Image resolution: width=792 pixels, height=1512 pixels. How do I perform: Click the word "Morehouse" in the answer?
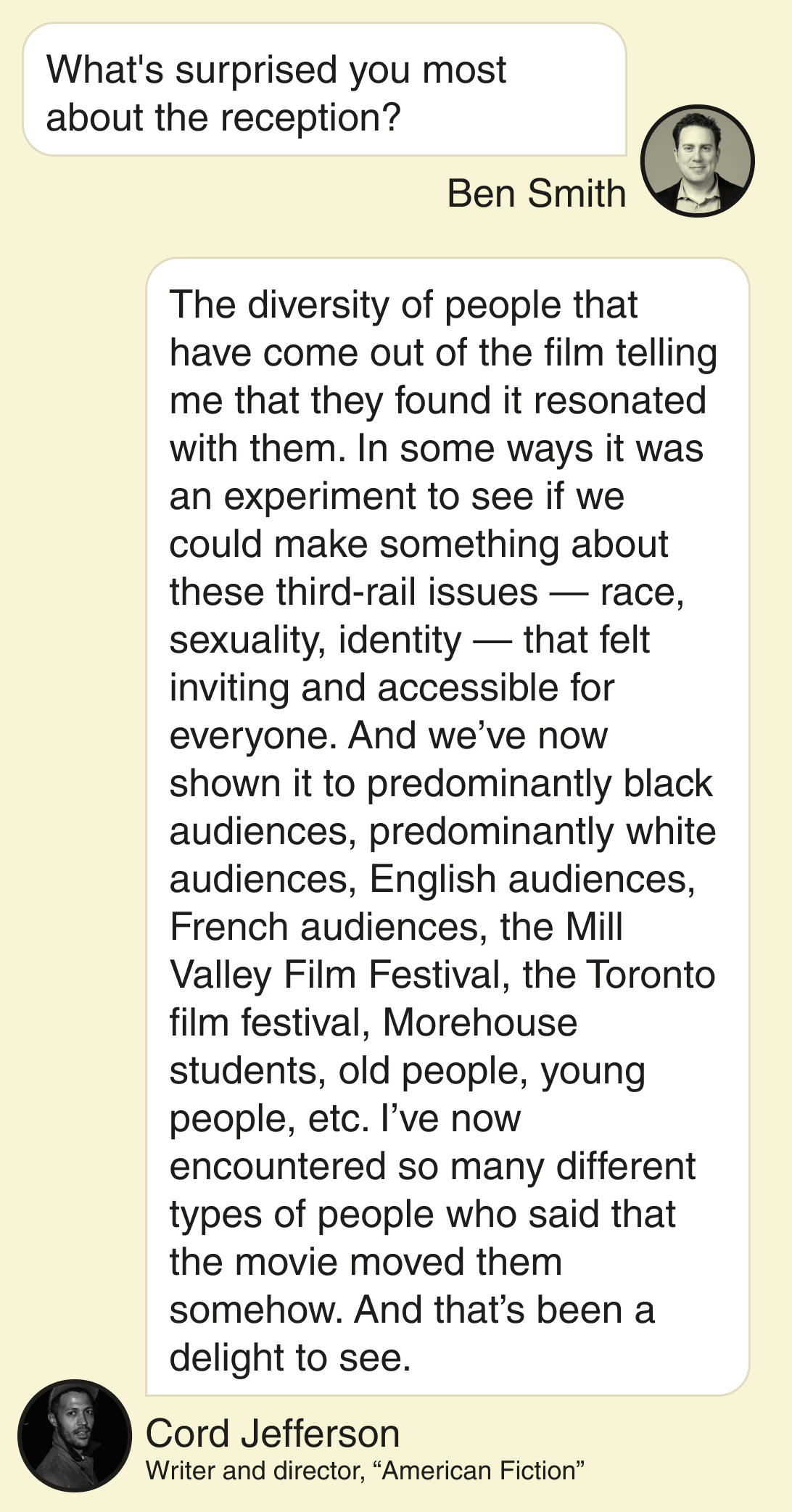coord(479,1023)
